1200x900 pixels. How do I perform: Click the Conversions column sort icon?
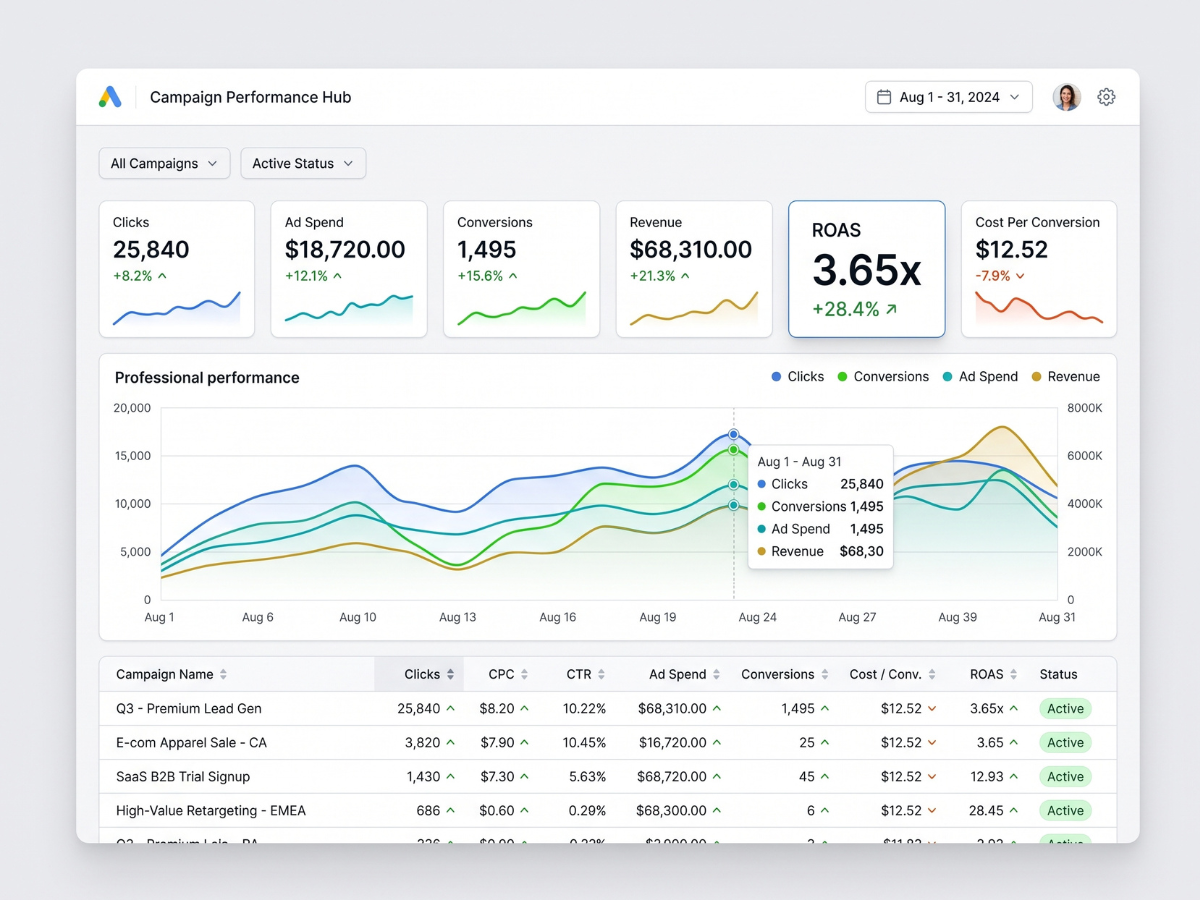point(824,675)
